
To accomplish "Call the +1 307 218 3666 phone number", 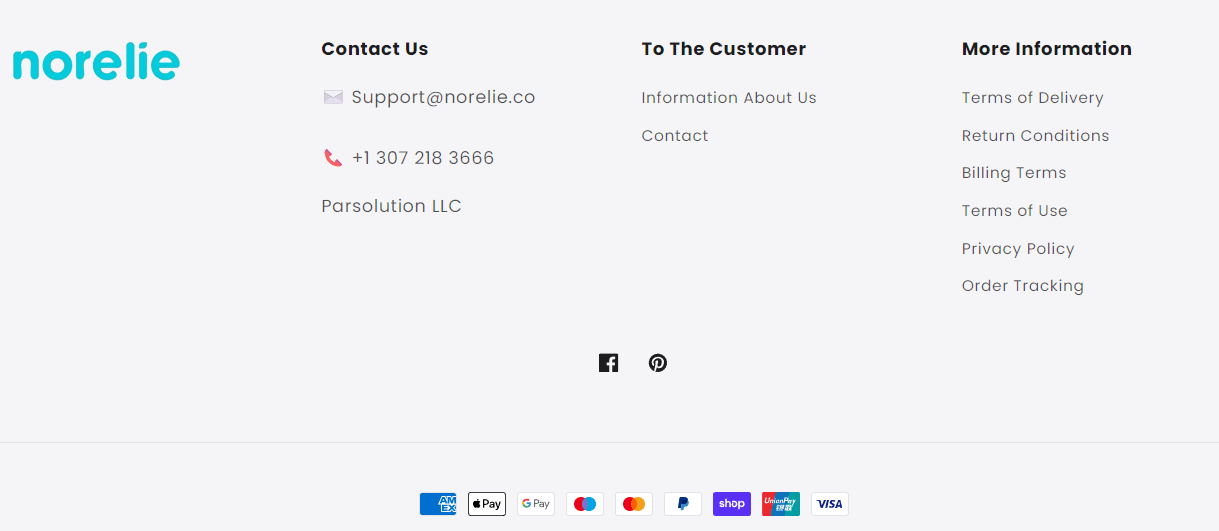I will (x=423, y=158).
